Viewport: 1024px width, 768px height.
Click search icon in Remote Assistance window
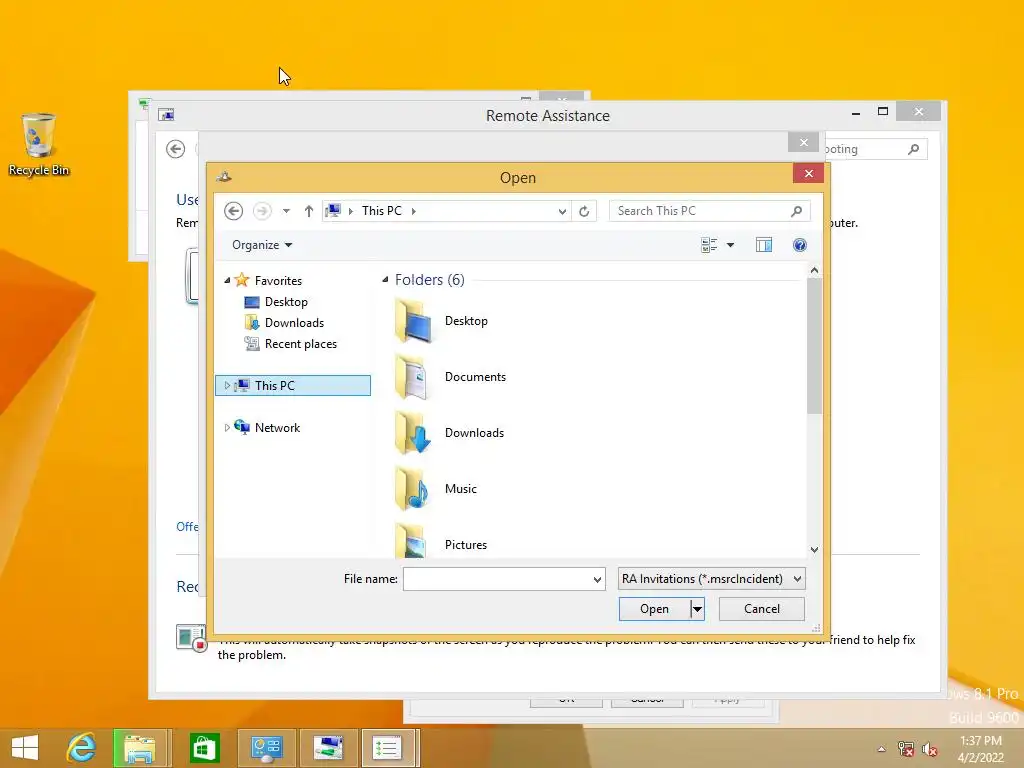[914, 149]
